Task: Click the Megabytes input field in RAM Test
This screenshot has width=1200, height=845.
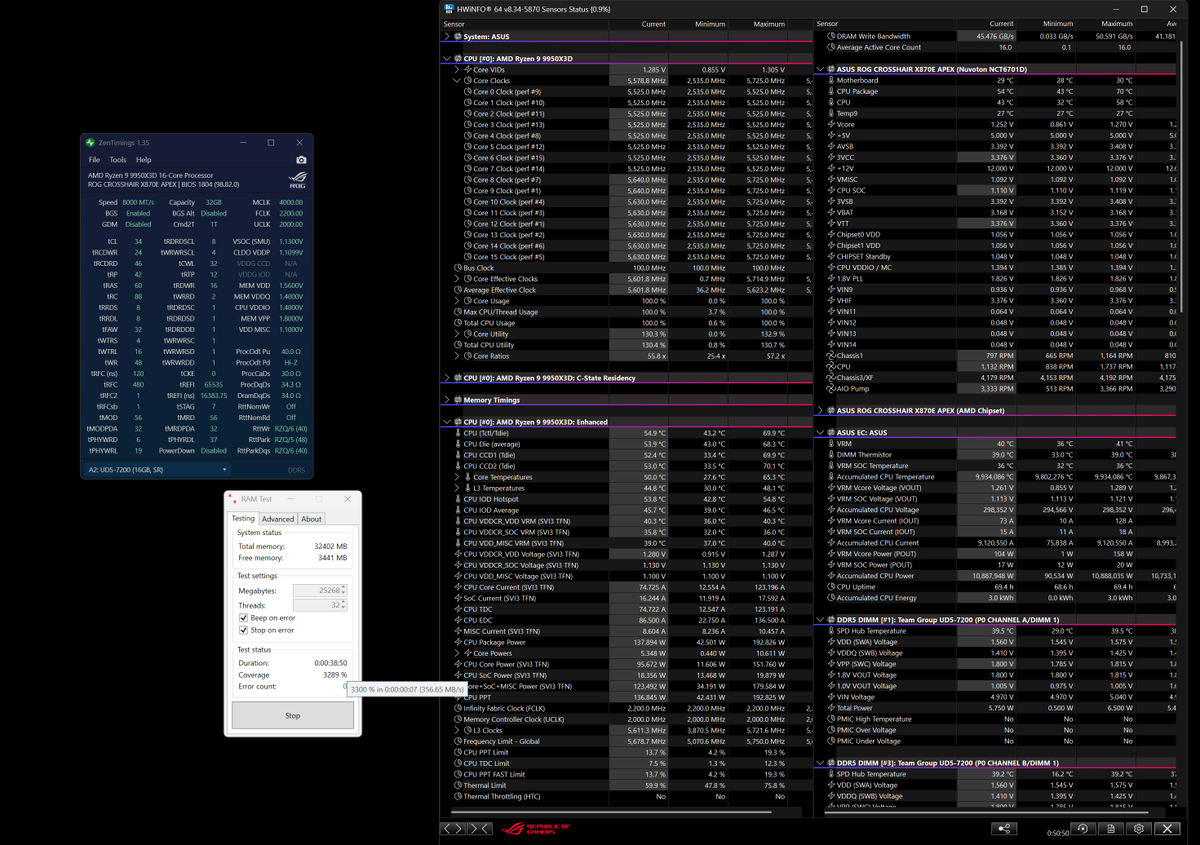Action: [x=319, y=591]
